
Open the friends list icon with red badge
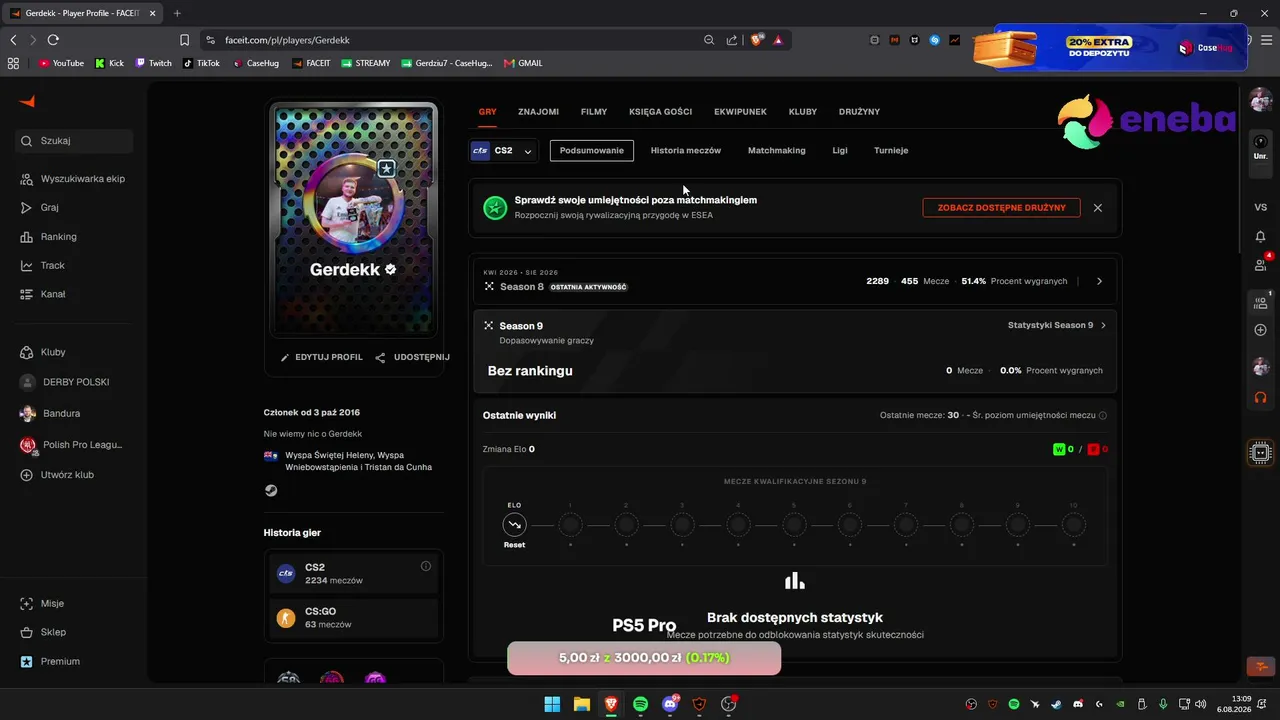[x=1260, y=265]
